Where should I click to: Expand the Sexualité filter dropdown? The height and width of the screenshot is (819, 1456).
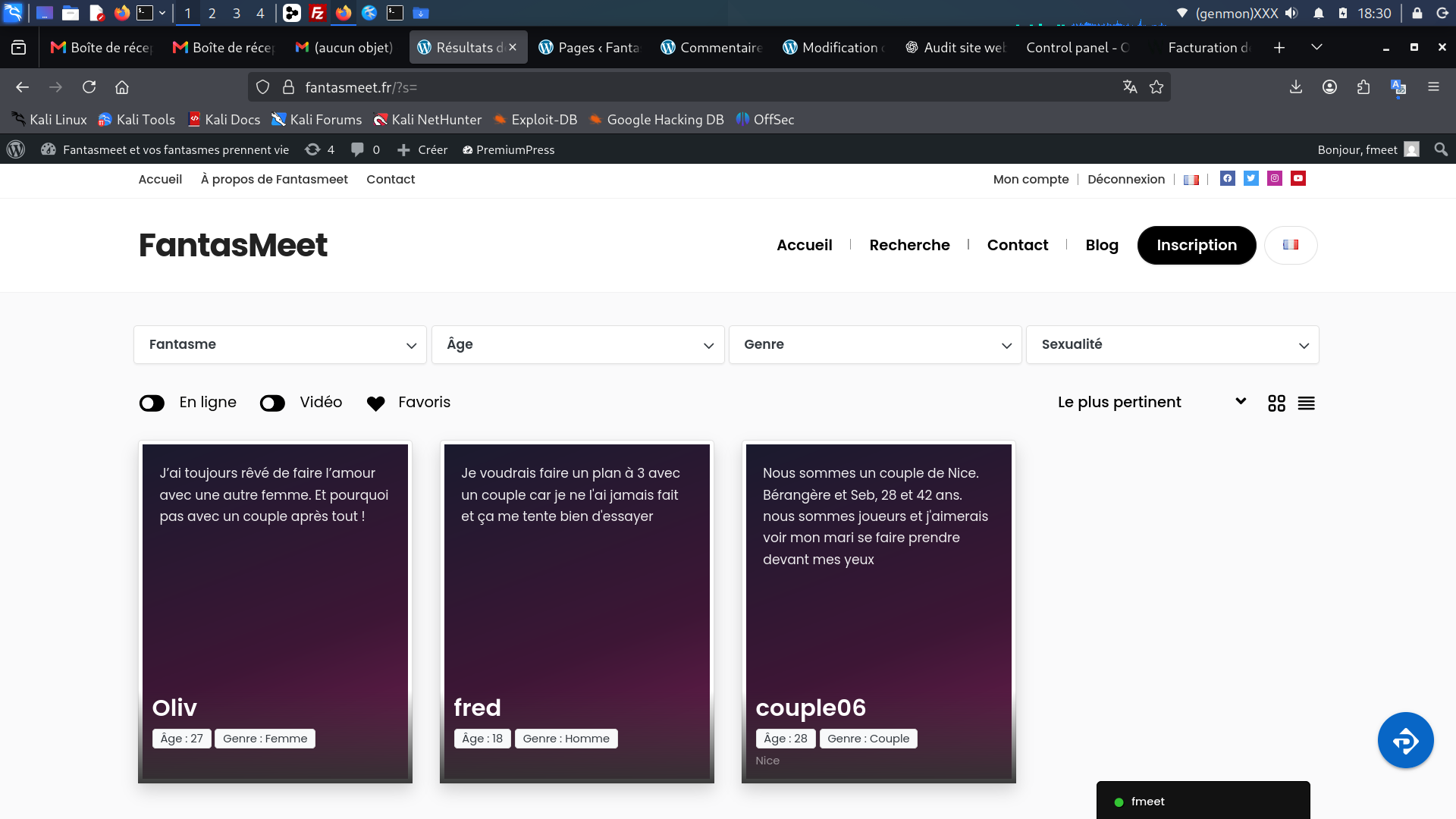pos(1173,345)
